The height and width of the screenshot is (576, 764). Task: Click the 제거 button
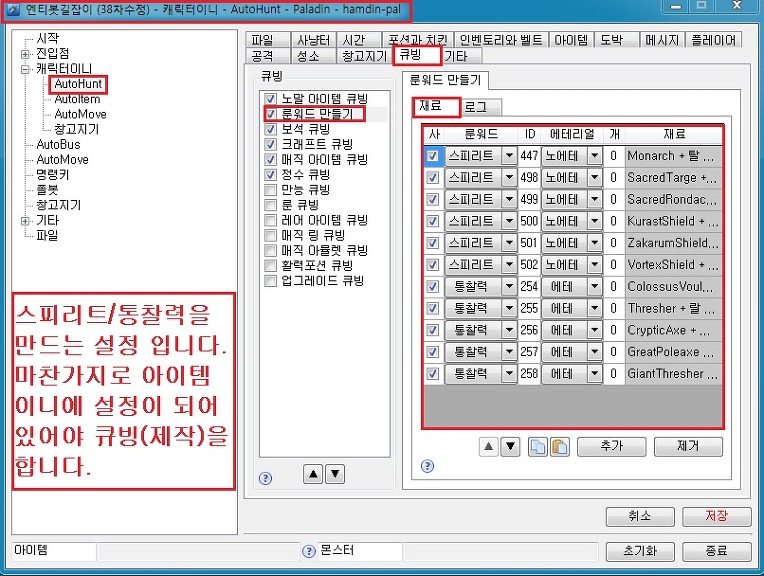click(688, 446)
